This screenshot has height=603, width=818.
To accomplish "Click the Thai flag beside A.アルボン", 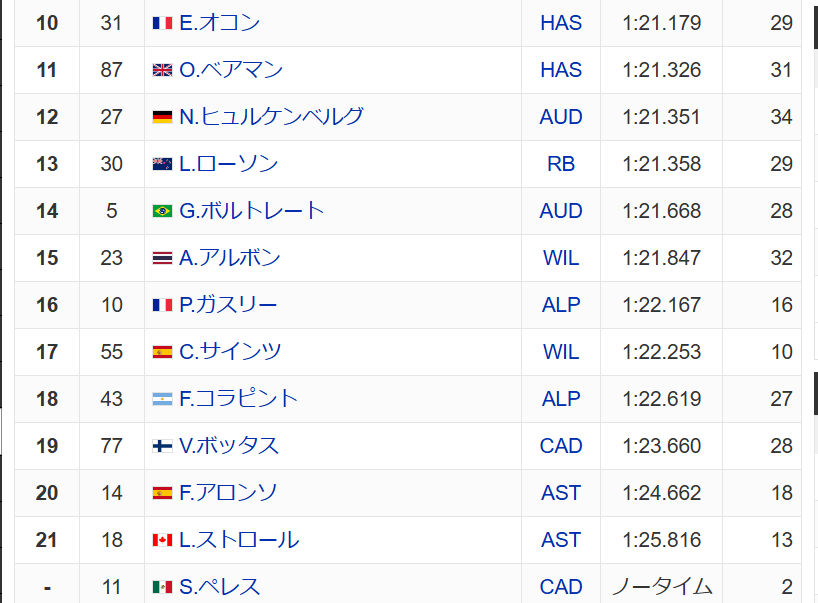I will point(162,258).
